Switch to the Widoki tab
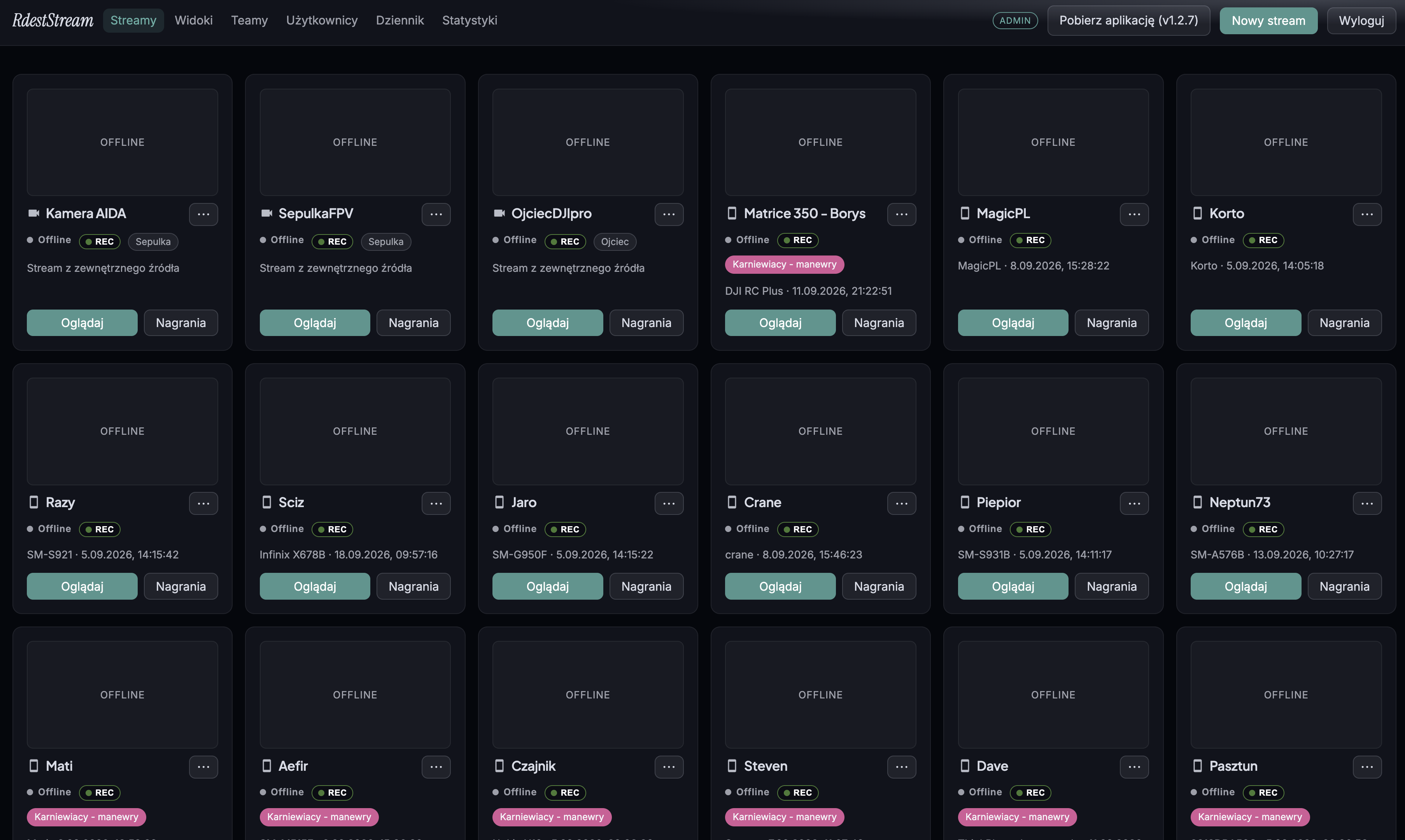 click(194, 20)
